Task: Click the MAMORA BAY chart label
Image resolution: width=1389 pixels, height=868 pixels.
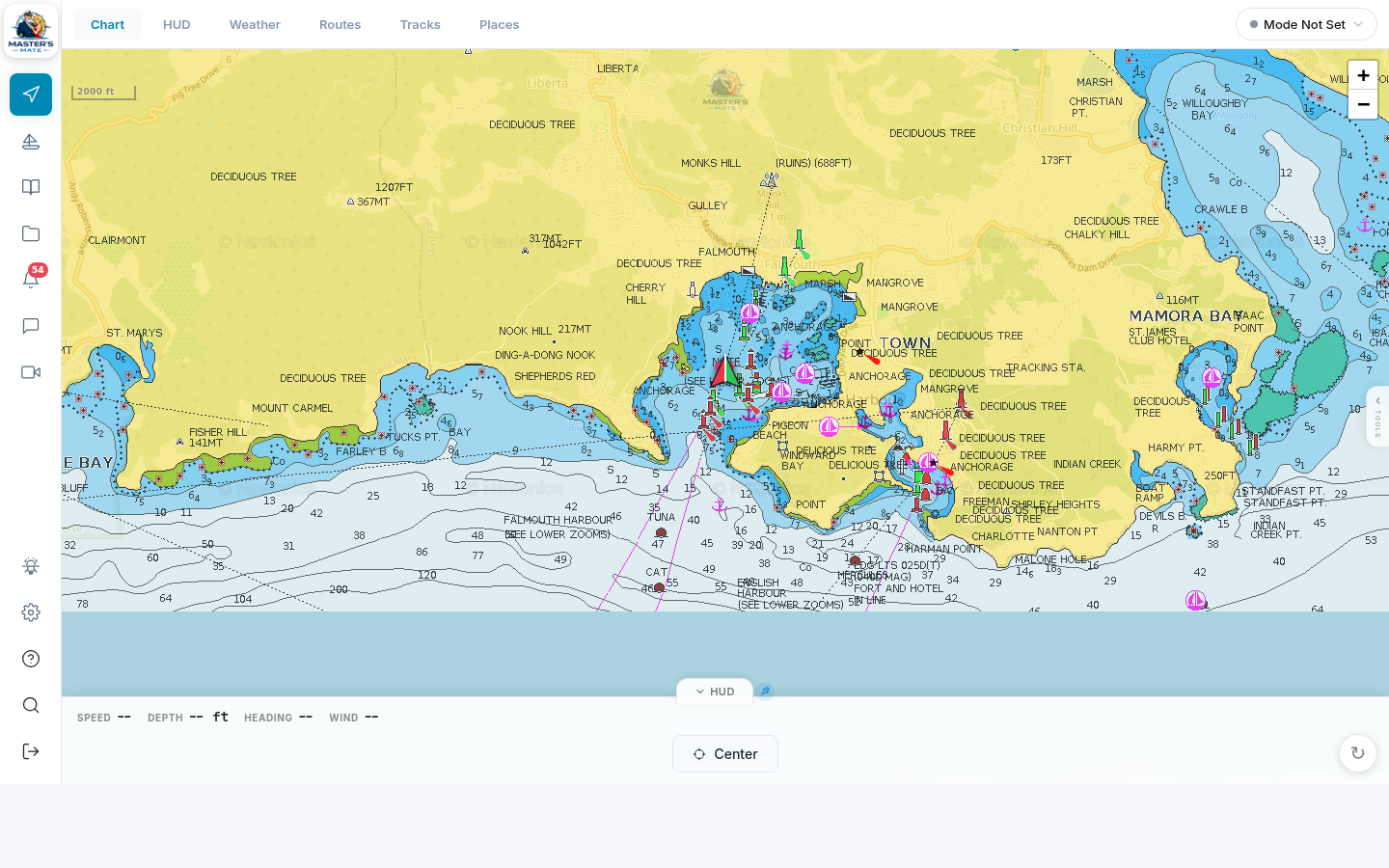Action: coord(1185,315)
